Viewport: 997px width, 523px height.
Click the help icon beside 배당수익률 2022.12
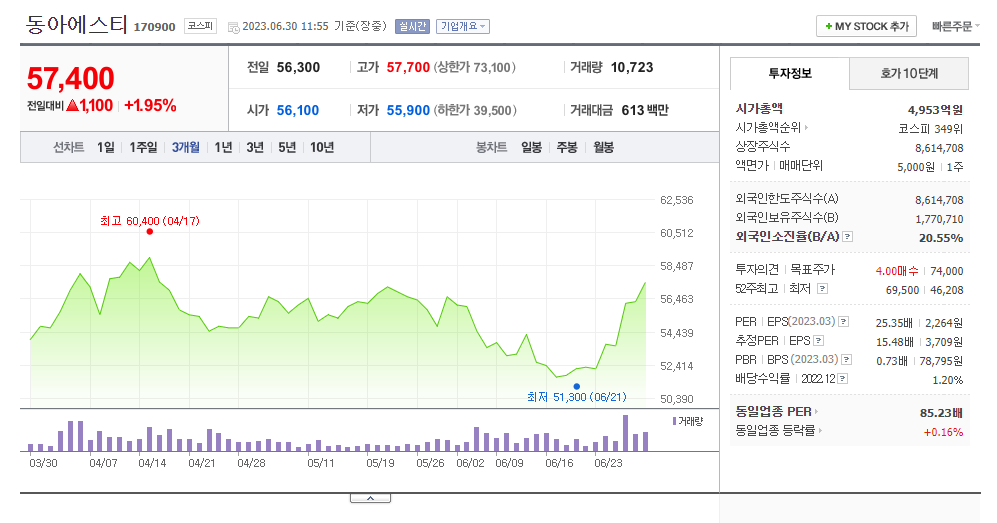pyautogui.click(x=842, y=379)
